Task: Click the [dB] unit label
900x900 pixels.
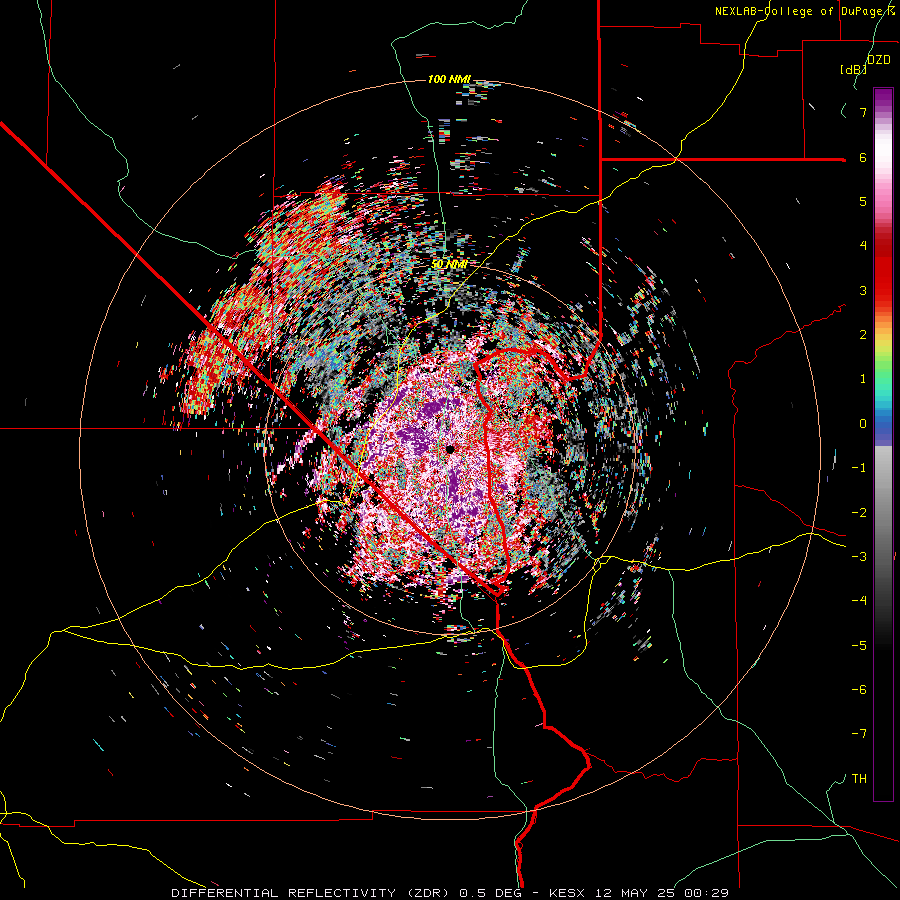Action: [x=854, y=69]
